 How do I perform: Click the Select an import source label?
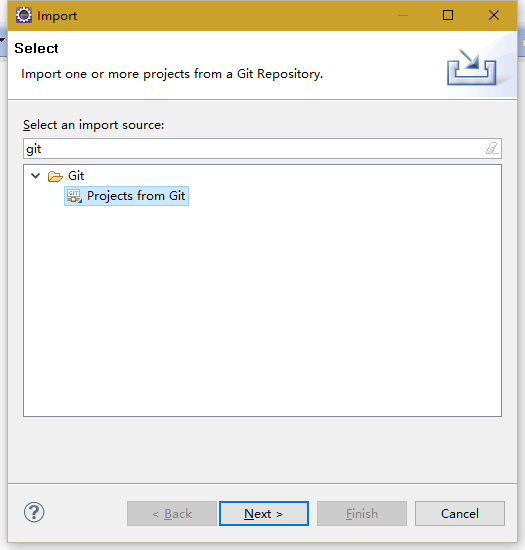[x=94, y=125]
